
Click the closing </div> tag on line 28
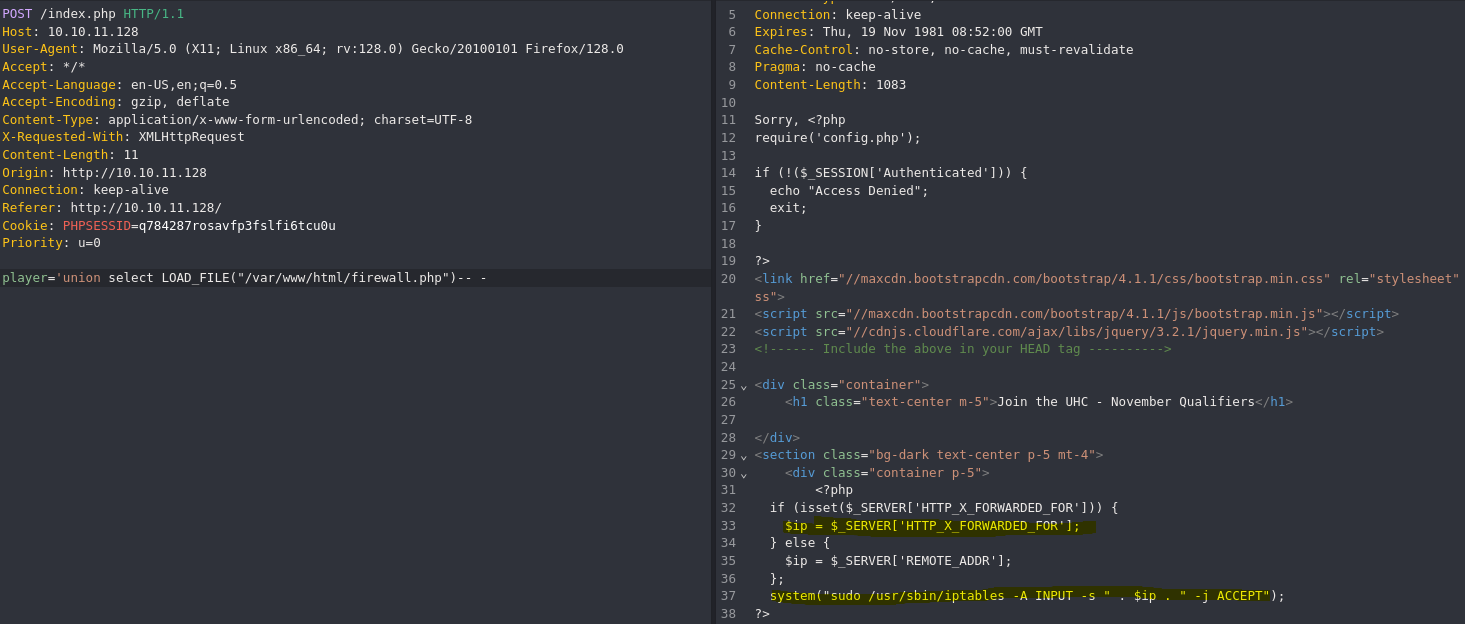click(777, 438)
